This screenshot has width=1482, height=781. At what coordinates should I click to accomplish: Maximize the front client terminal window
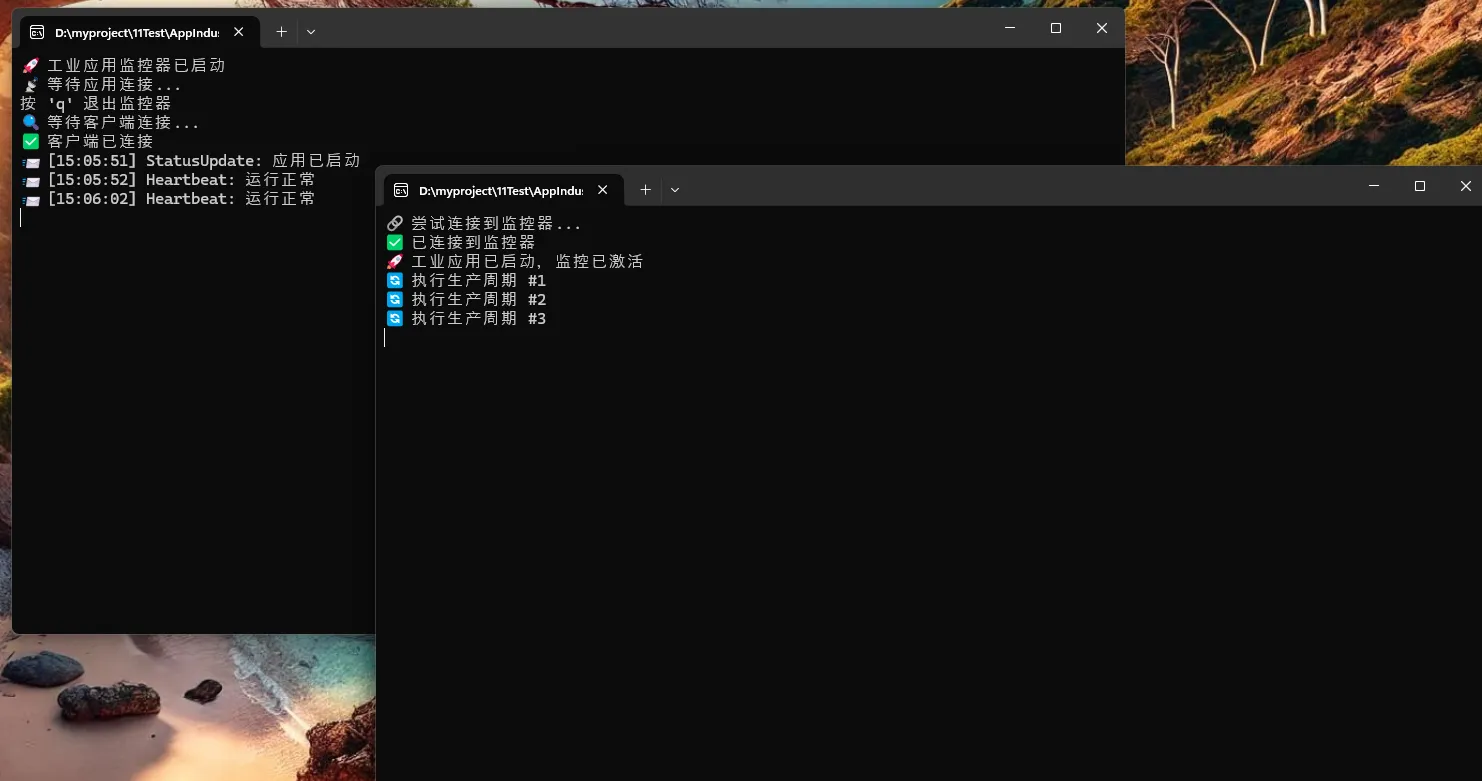point(1419,186)
